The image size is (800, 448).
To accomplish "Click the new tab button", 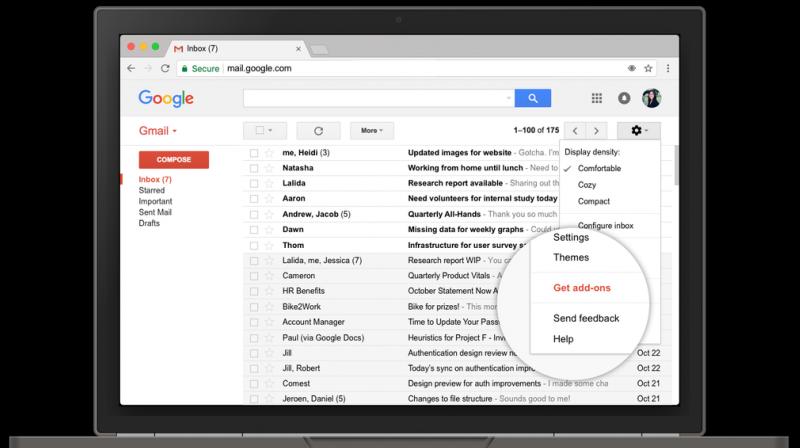I will click(319, 49).
